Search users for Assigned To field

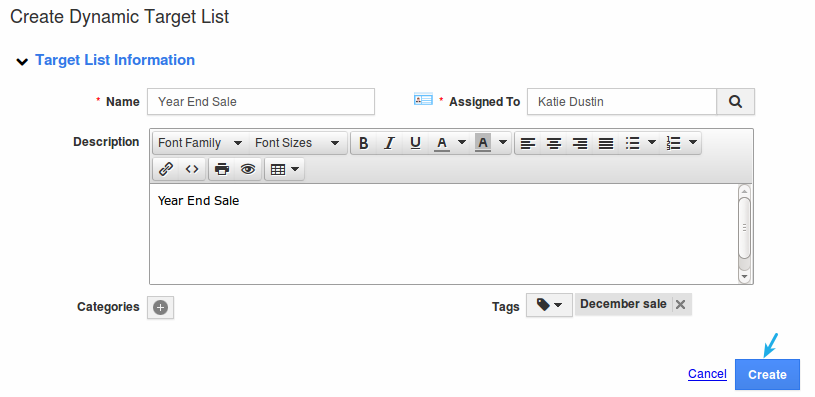(x=735, y=101)
